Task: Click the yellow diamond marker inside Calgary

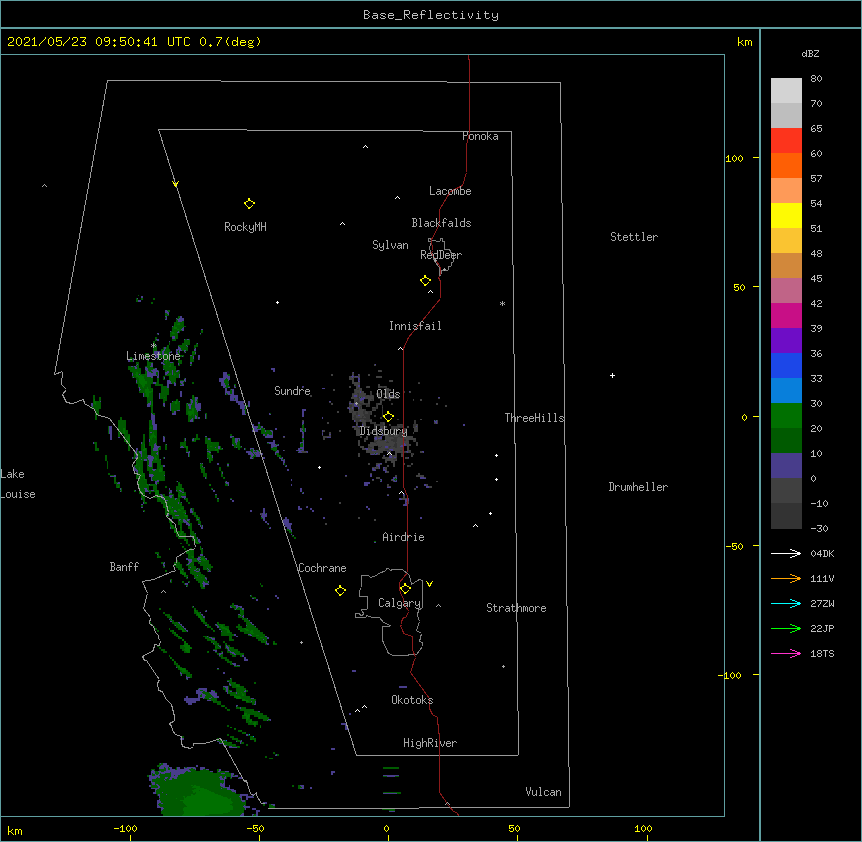Action: tap(405, 589)
